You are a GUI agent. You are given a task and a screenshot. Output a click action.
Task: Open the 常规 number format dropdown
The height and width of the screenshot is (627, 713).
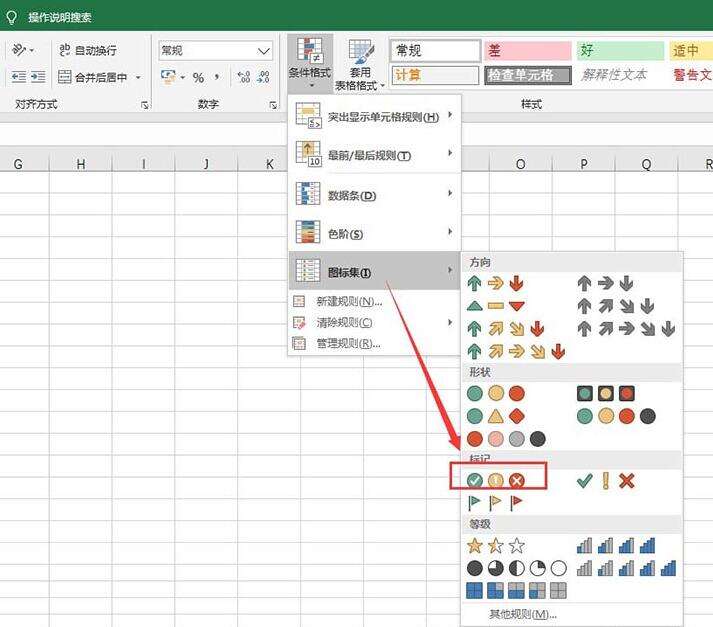pos(216,50)
